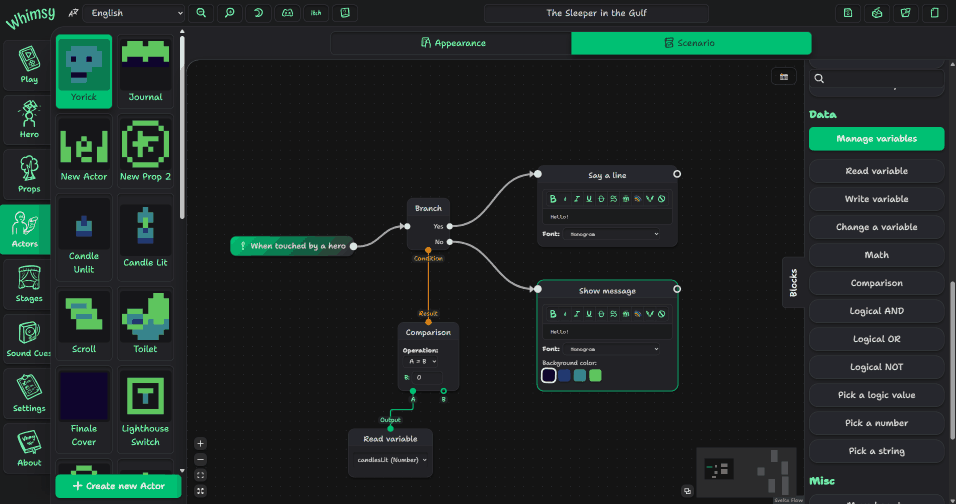This screenshot has width=956, height=504.
Task: Add a Logical AND block
Action: point(876,311)
